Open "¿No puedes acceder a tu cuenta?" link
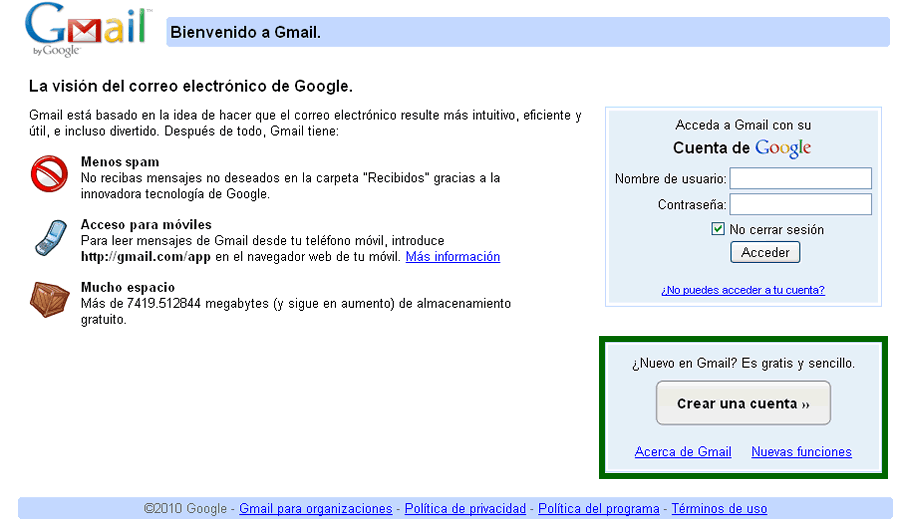 [742, 290]
